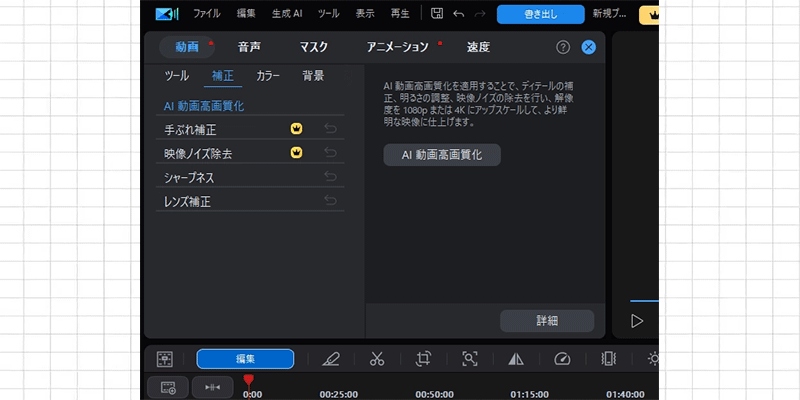Click the blue preview progress bar

click(x=644, y=301)
